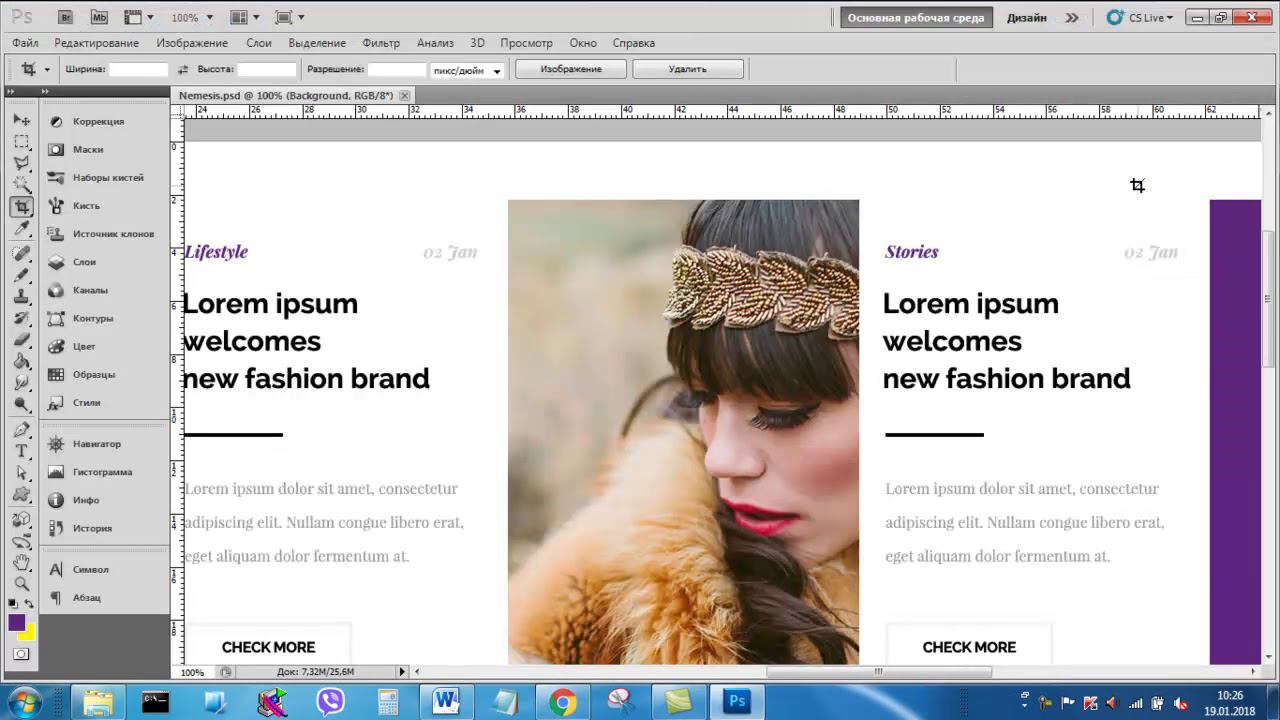Open Microsoft Word from the taskbar
The width and height of the screenshot is (1280, 720).
pyautogui.click(x=446, y=702)
